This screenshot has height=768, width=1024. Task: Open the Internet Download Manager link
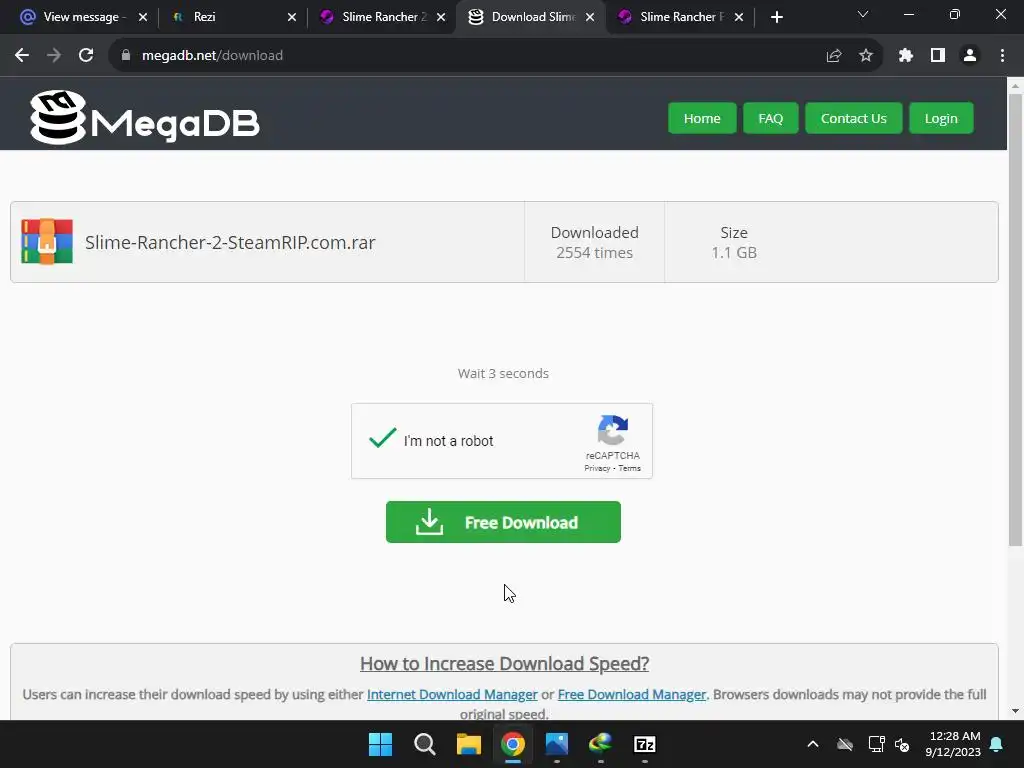[x=452, y=694]
